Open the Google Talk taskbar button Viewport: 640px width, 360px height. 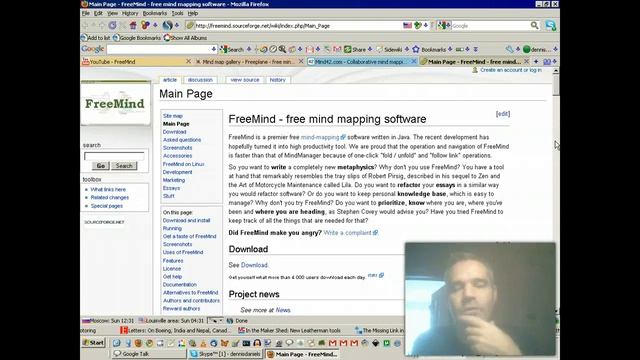pyautogui.click(x=149, y=354)
